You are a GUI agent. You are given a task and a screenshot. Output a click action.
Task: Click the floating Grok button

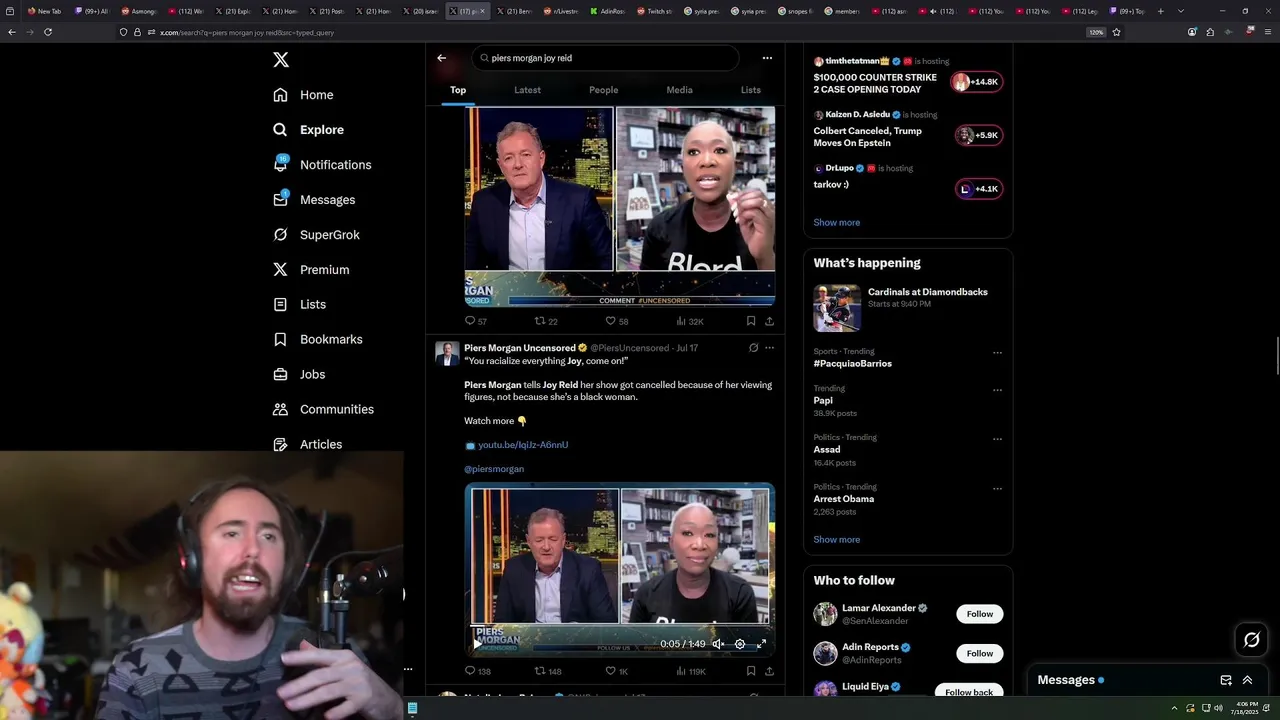pyautogui.click(x=1251, y=640)
